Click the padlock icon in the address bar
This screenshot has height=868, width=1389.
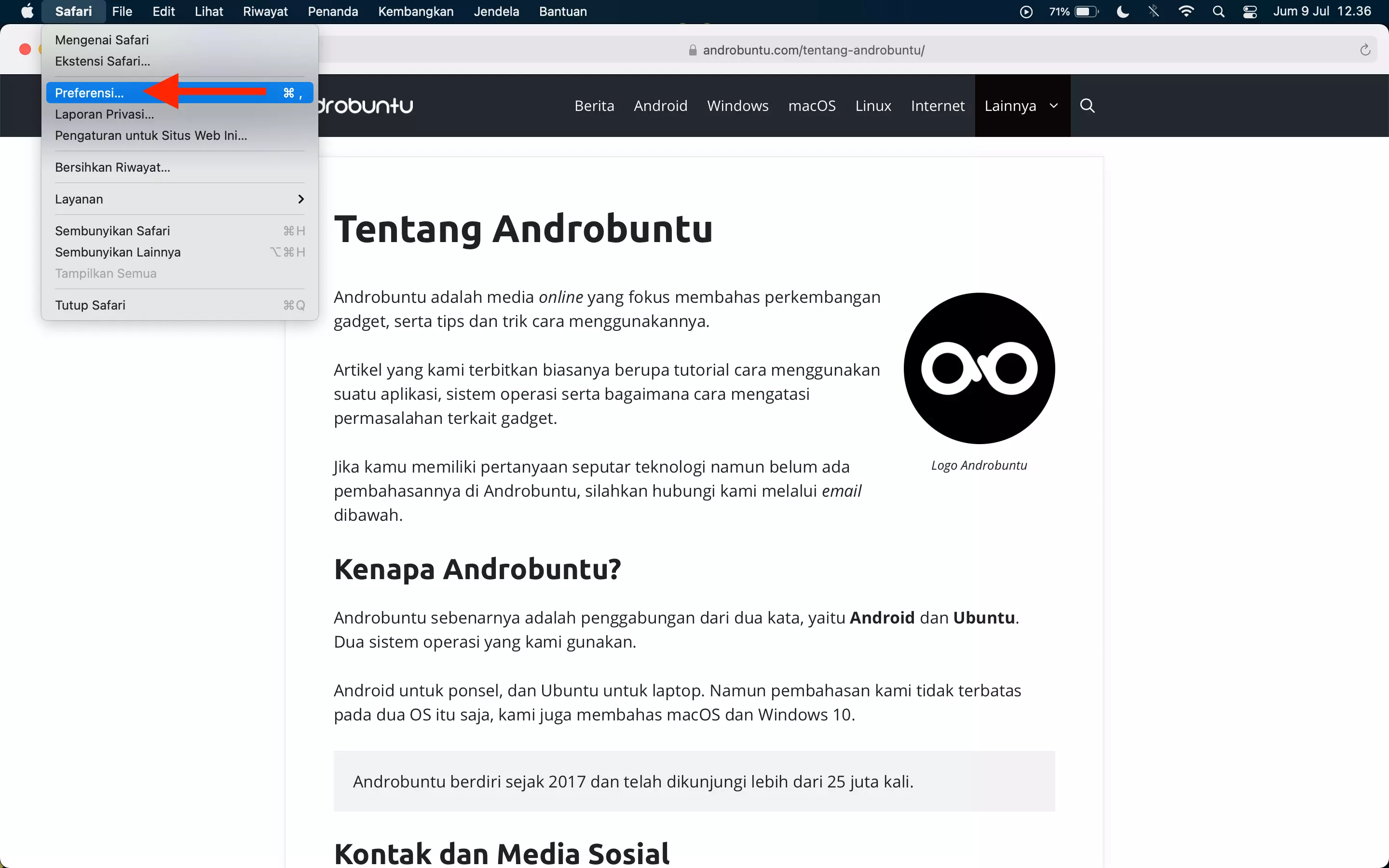[692, 50]
